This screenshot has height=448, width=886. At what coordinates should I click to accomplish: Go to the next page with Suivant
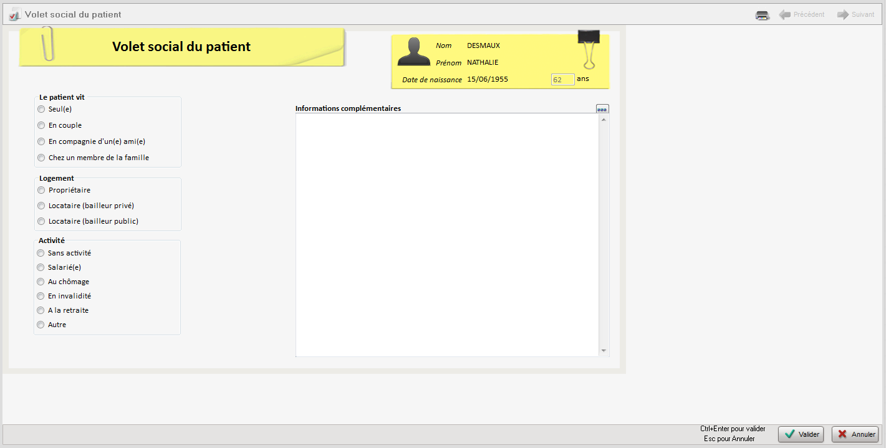(856, 15)
